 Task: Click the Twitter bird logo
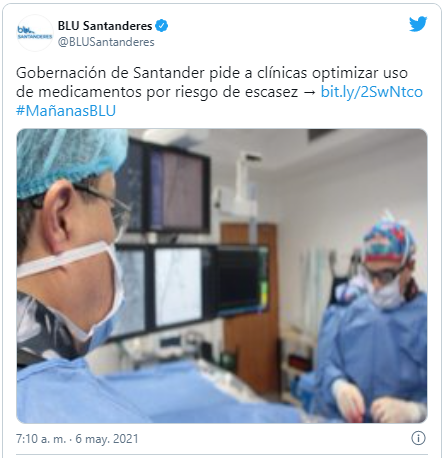(x=418, y=24)
